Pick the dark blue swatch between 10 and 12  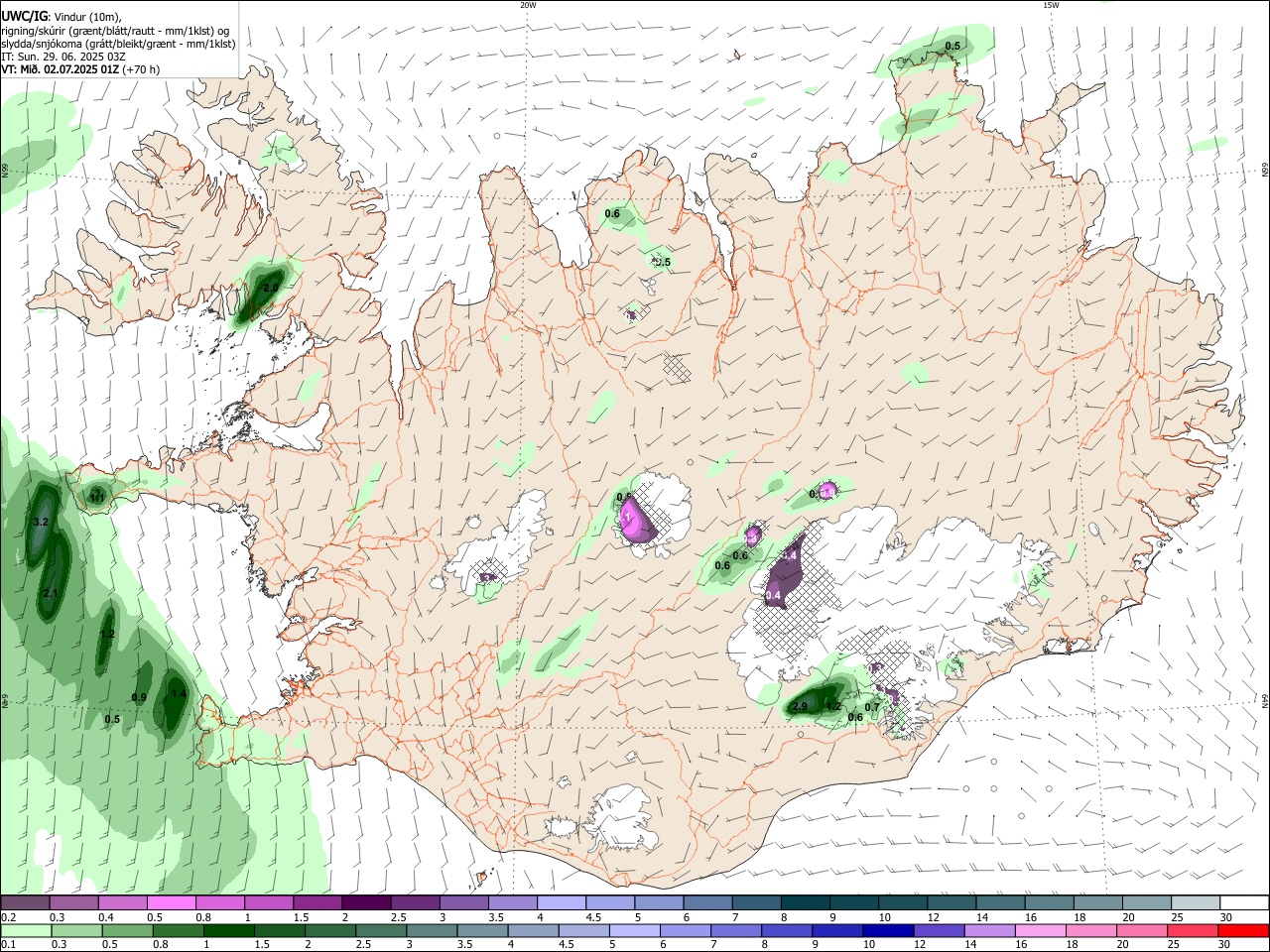(887, 930)
